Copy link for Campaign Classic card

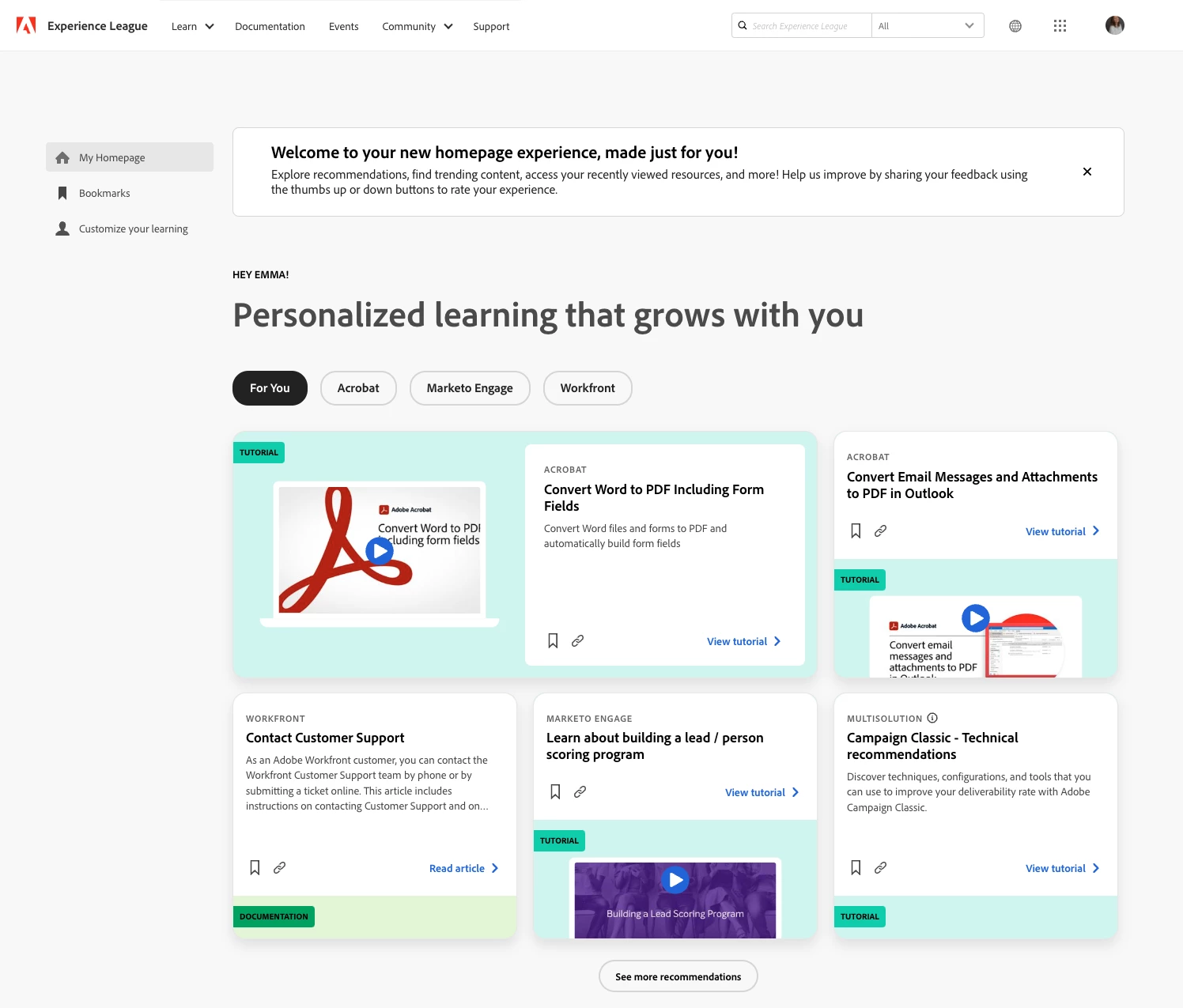(881, 868)
